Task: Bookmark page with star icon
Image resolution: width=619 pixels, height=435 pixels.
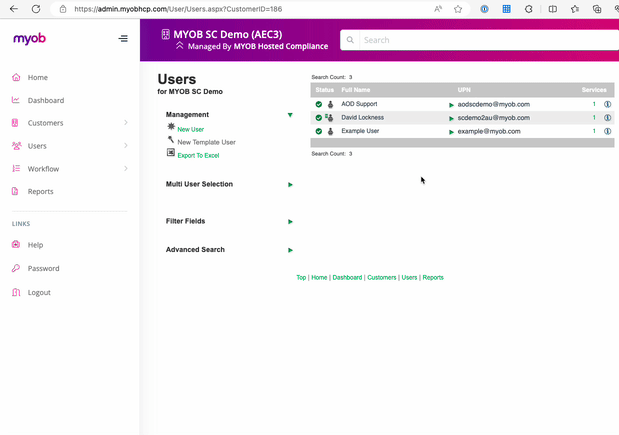Action: point(459,9)
